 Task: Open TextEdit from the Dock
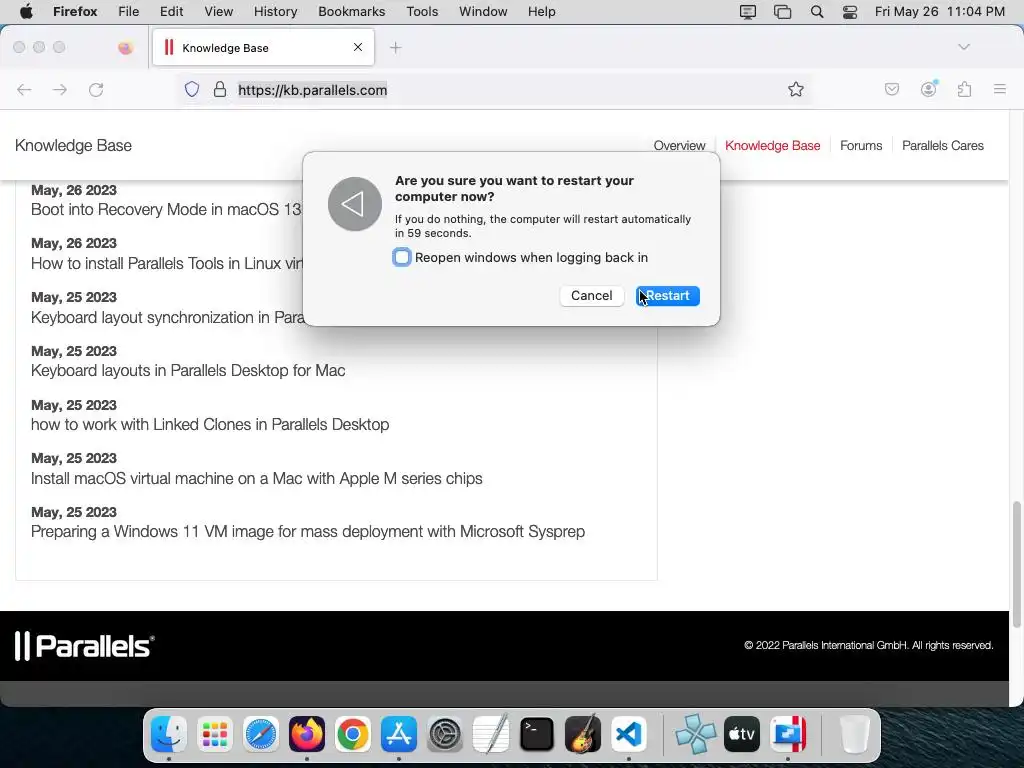490,734
